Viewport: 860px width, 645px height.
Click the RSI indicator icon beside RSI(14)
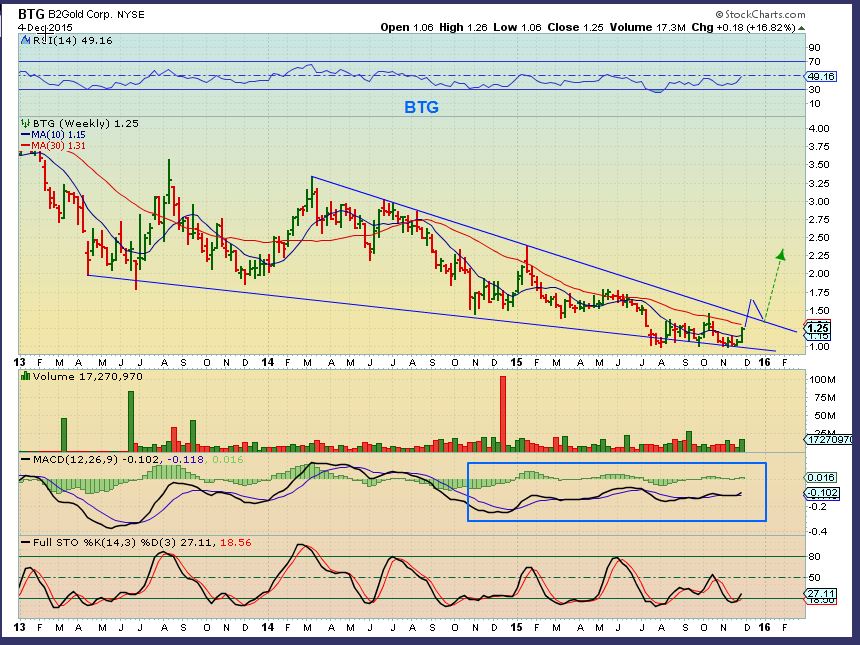pos(25,40)
